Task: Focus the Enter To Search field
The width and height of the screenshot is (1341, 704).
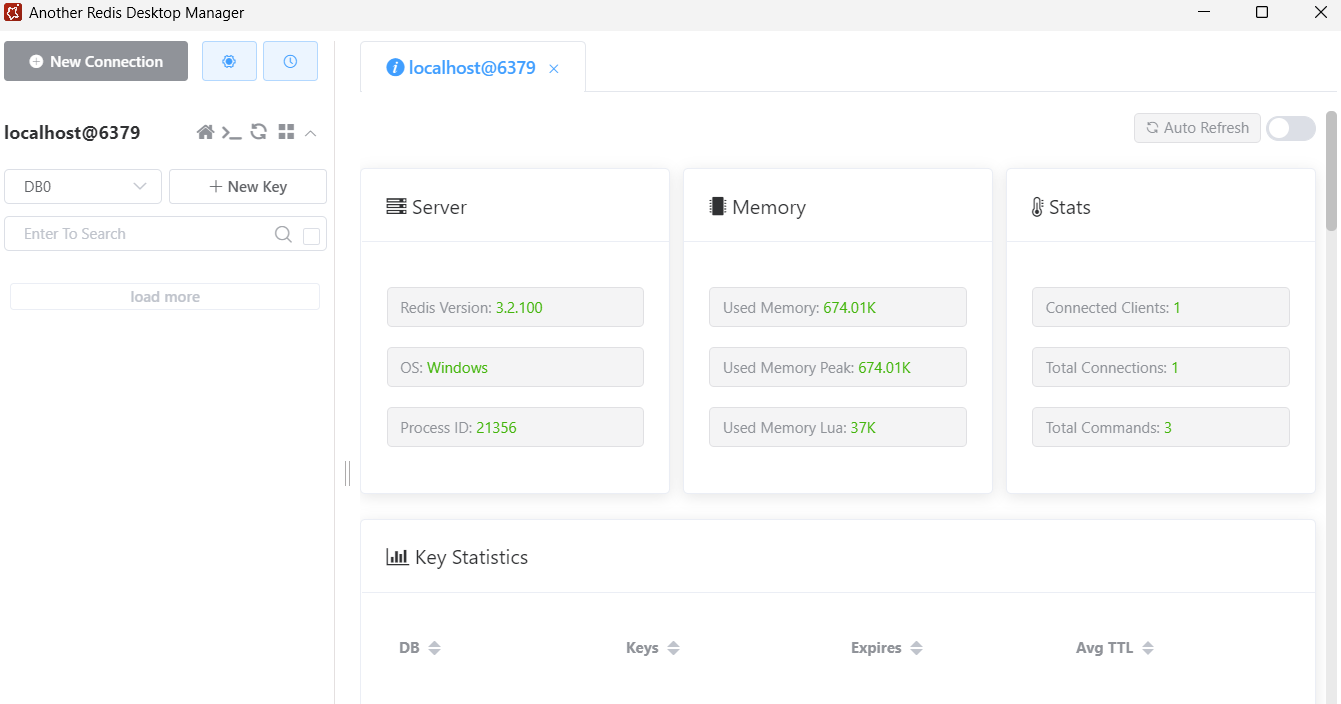Action: (x=145, y=234)
